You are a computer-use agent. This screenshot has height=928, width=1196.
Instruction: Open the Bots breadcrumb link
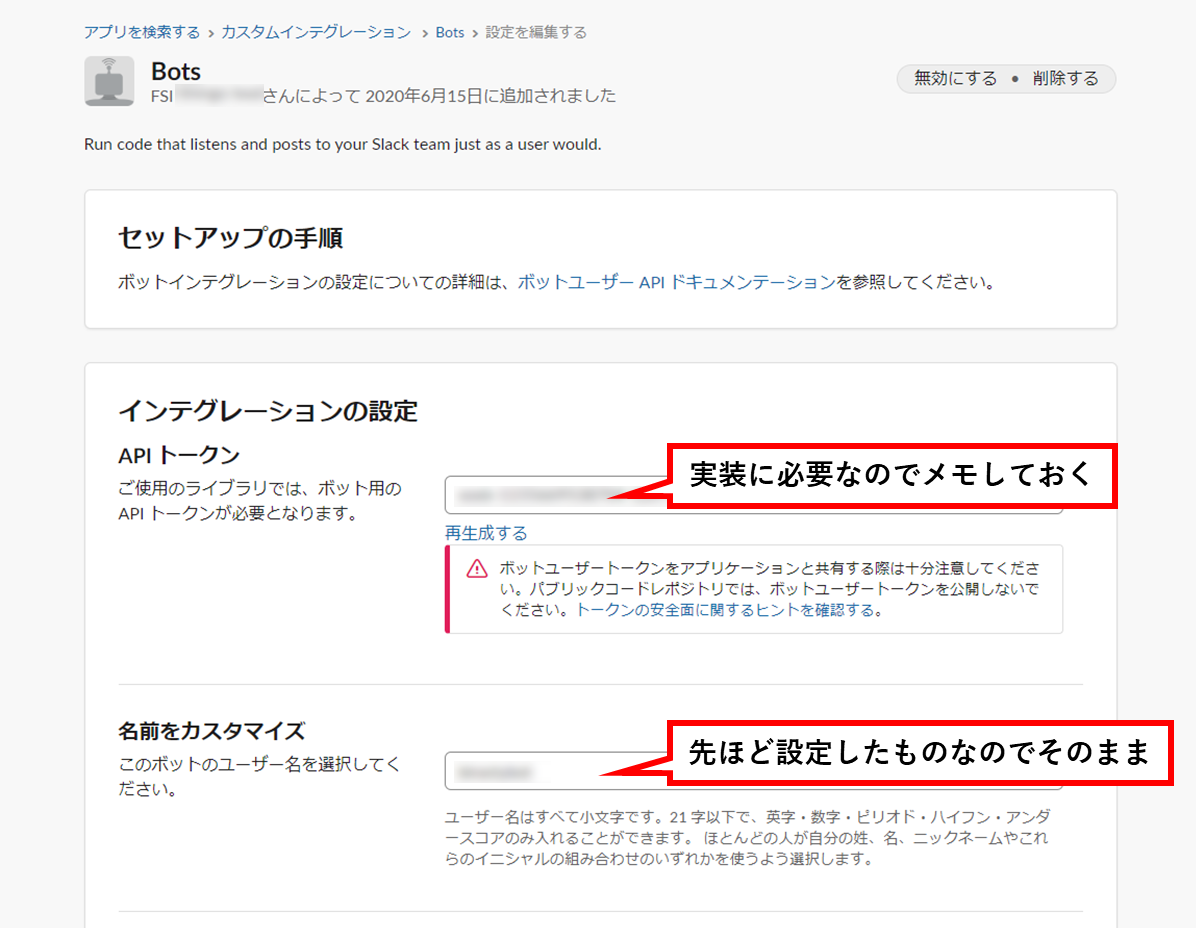click(x=450, y=33)
